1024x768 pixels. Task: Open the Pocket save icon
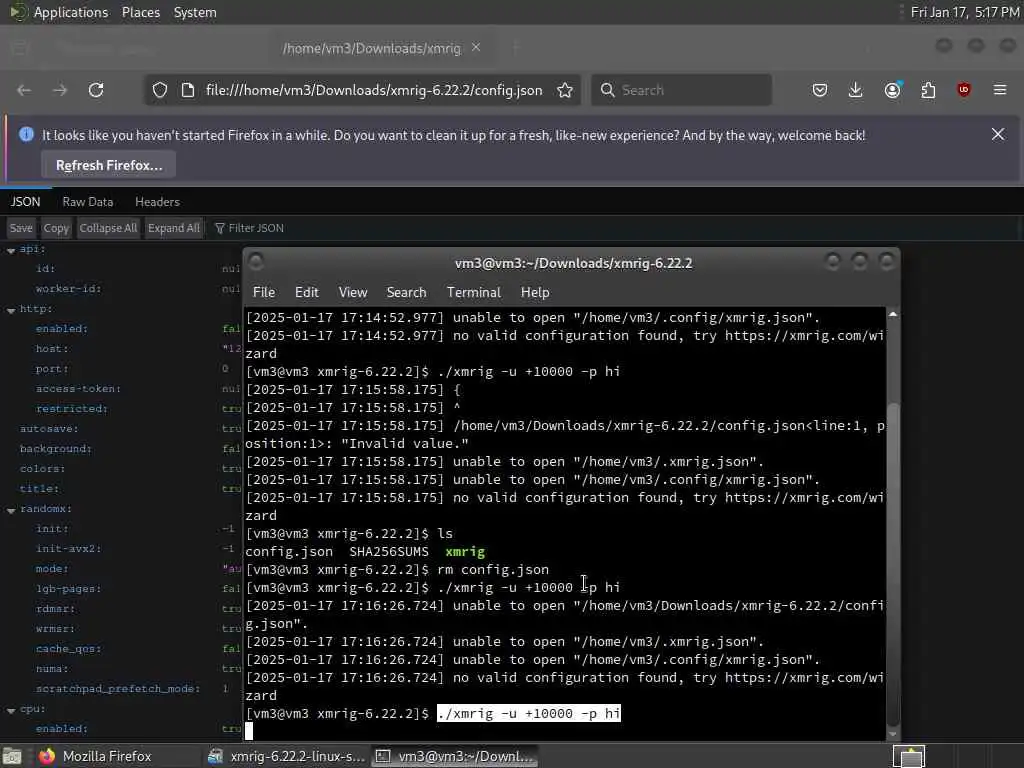click(x=820, y=90)
